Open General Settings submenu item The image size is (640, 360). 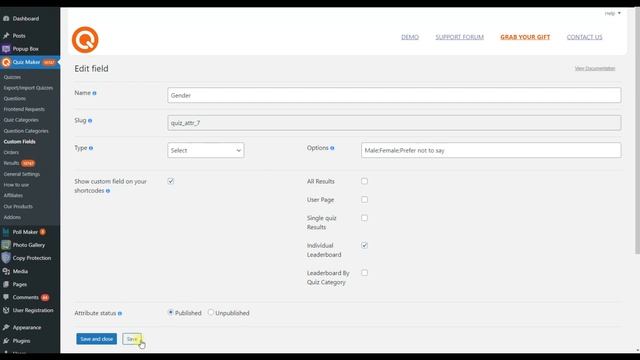click(x=22, y=174)
